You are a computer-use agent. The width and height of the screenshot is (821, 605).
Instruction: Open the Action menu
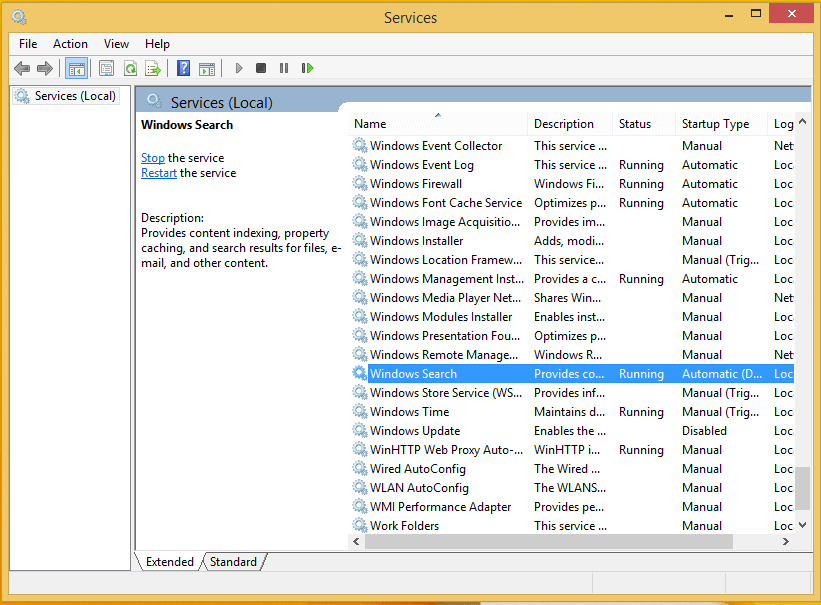point(70,44)
